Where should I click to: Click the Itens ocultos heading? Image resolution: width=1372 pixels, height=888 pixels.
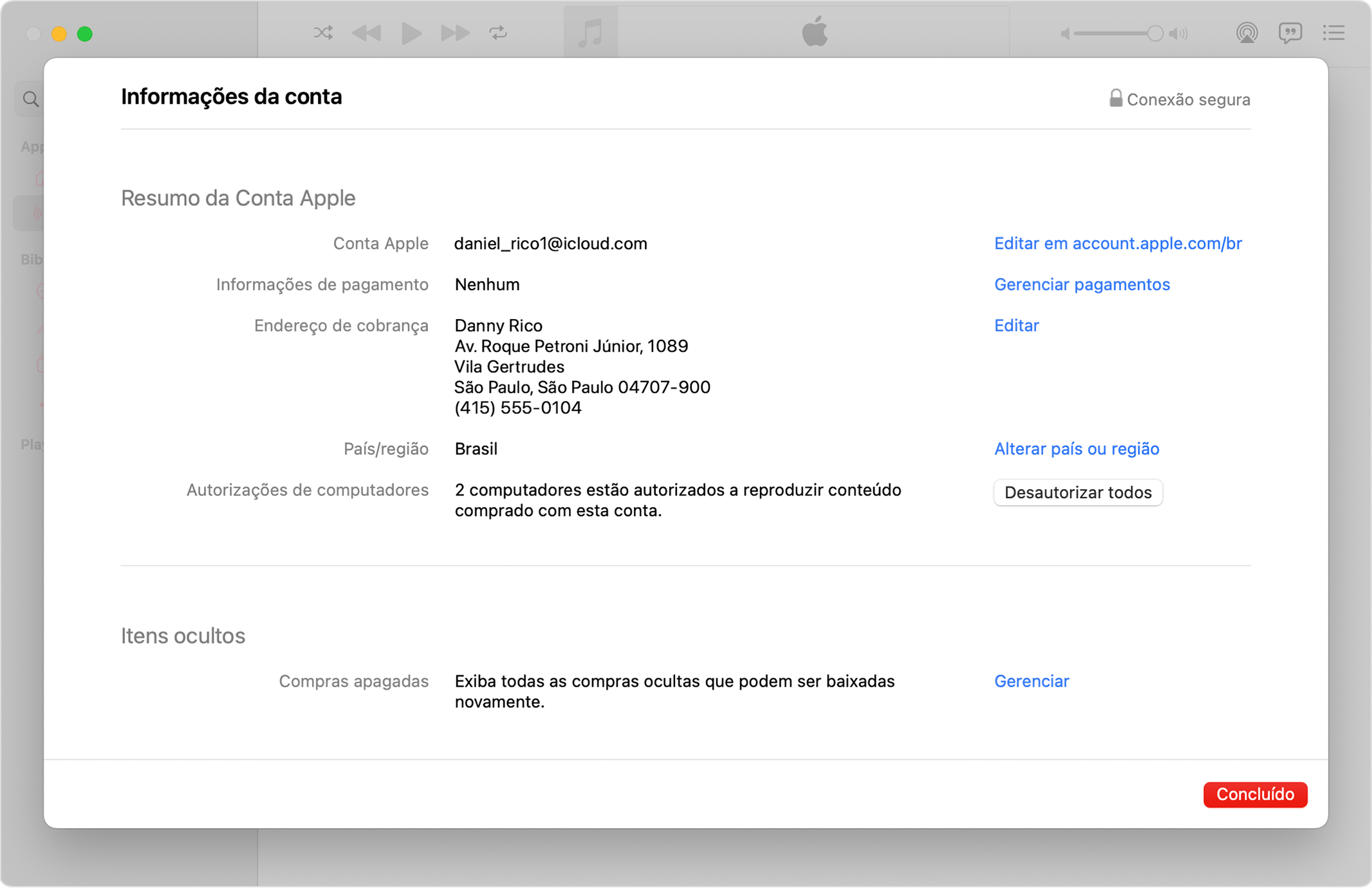tap(183, 636)
